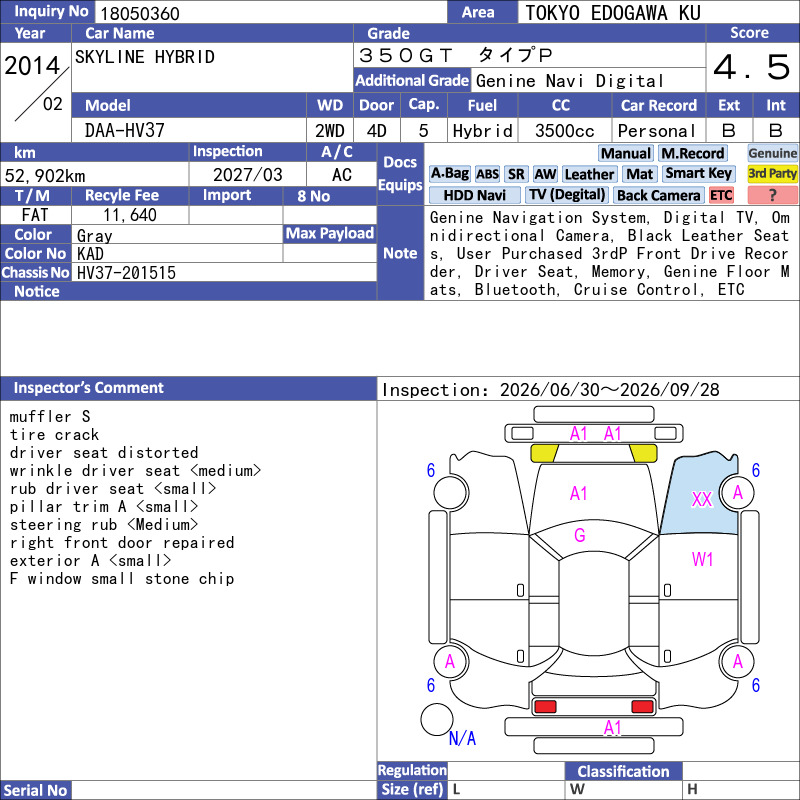800x800 pixels.
Task: Click the Leather equipment badge
Action: click(x=589, y=174)
